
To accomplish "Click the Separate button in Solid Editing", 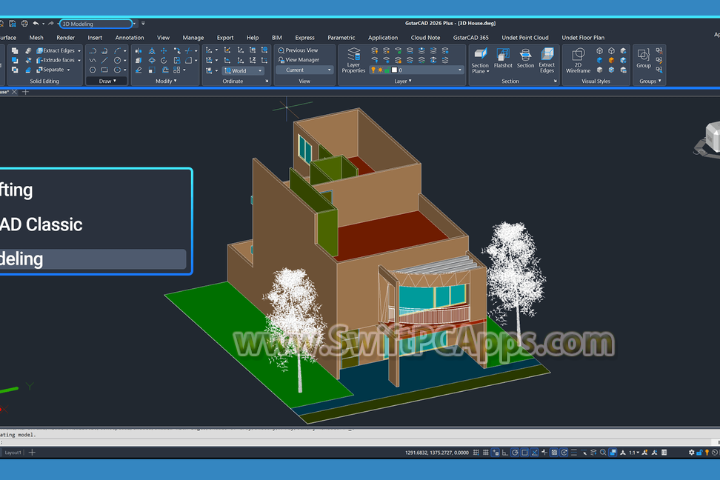I will coord(50,70).
